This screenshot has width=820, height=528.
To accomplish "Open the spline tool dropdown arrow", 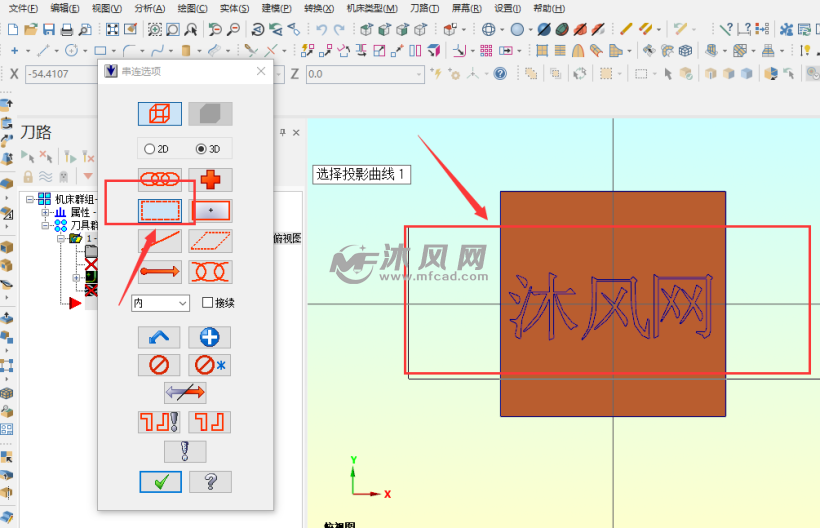I will point(170,51).
